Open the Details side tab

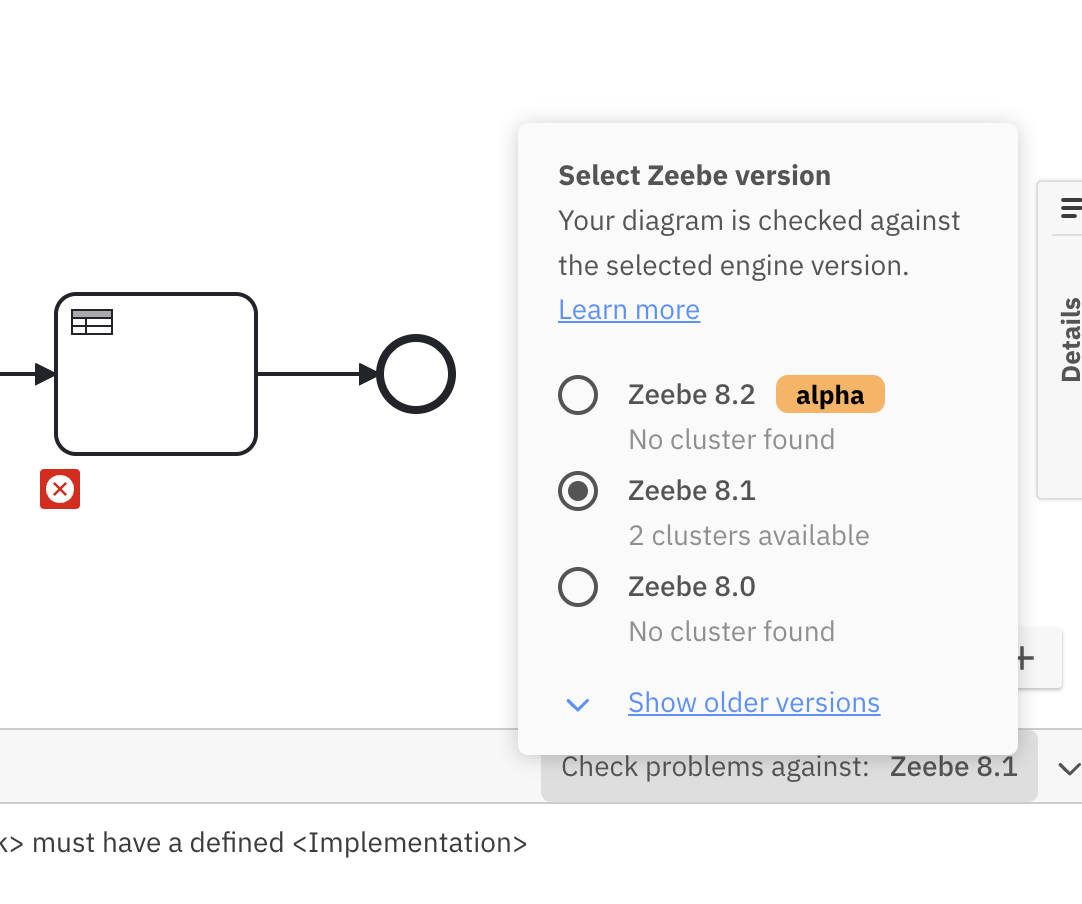(1070, 340)
